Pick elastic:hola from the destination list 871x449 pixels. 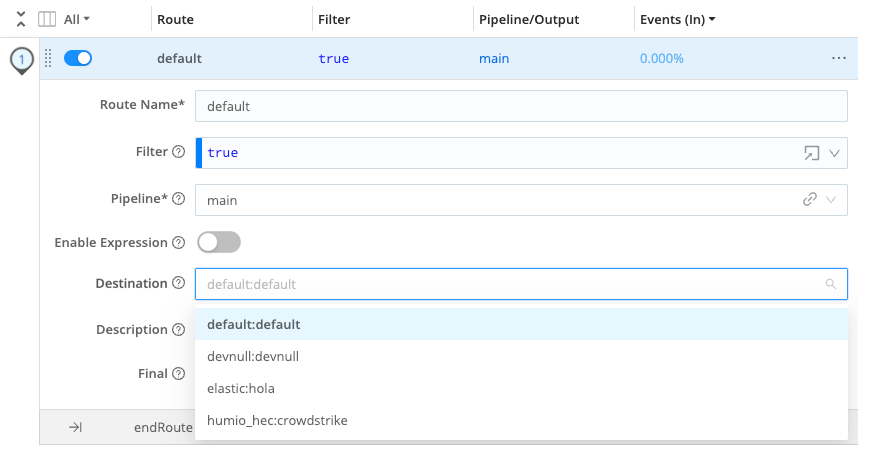click(x=241, y=388)
